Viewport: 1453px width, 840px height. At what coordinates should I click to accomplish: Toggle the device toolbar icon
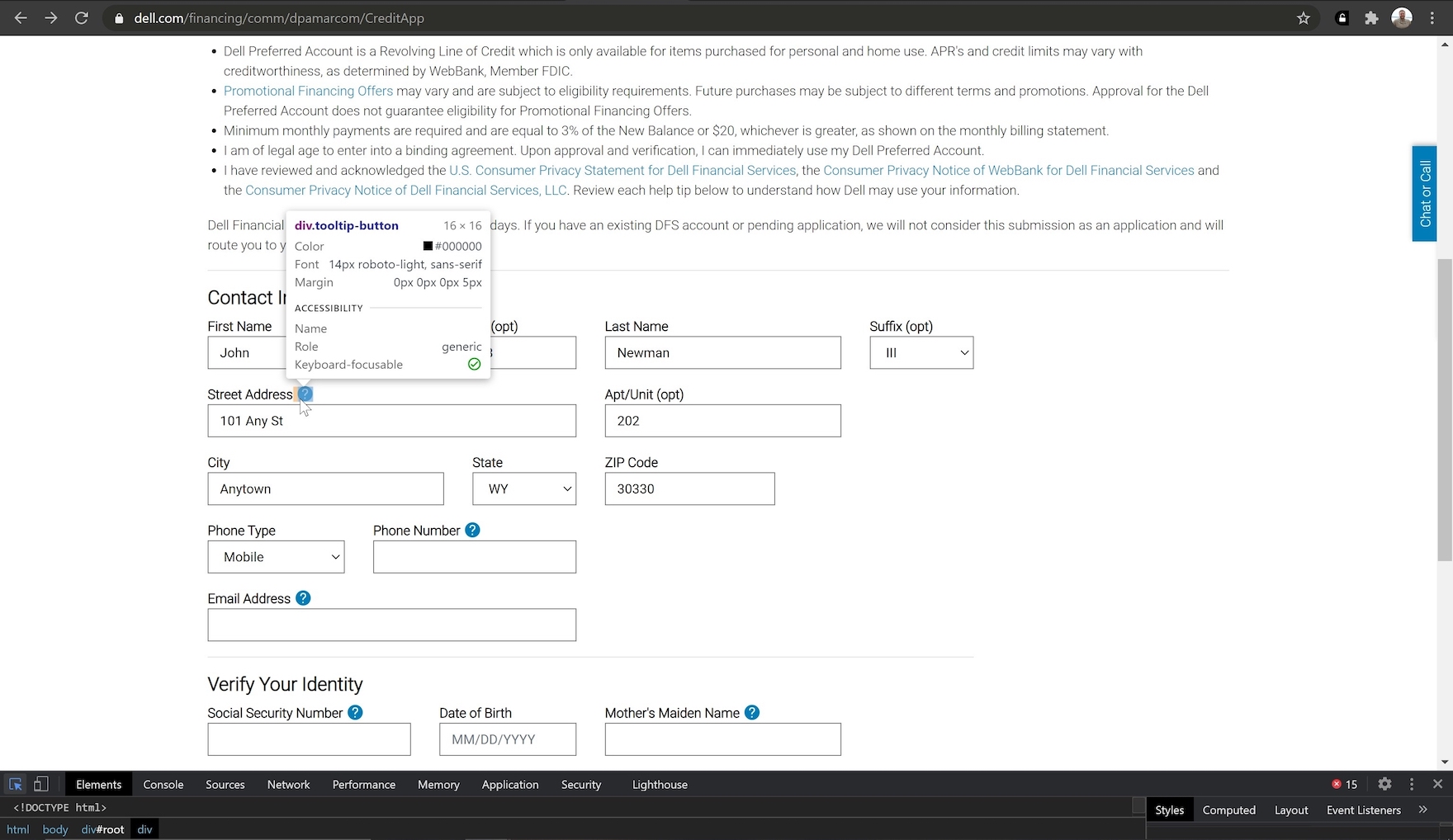click(40, 784)
